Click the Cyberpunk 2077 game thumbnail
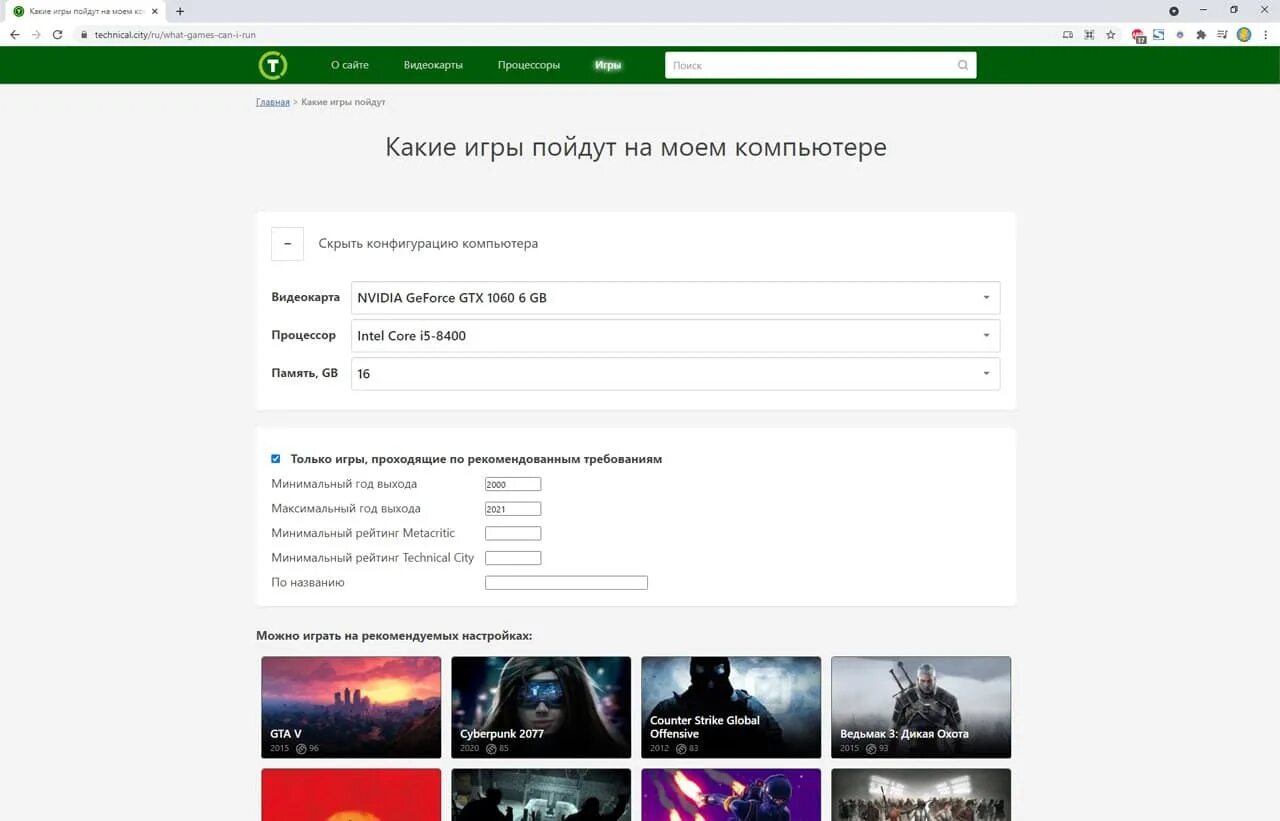This screenshot has width=1280, height=821. tap(541, 706)
